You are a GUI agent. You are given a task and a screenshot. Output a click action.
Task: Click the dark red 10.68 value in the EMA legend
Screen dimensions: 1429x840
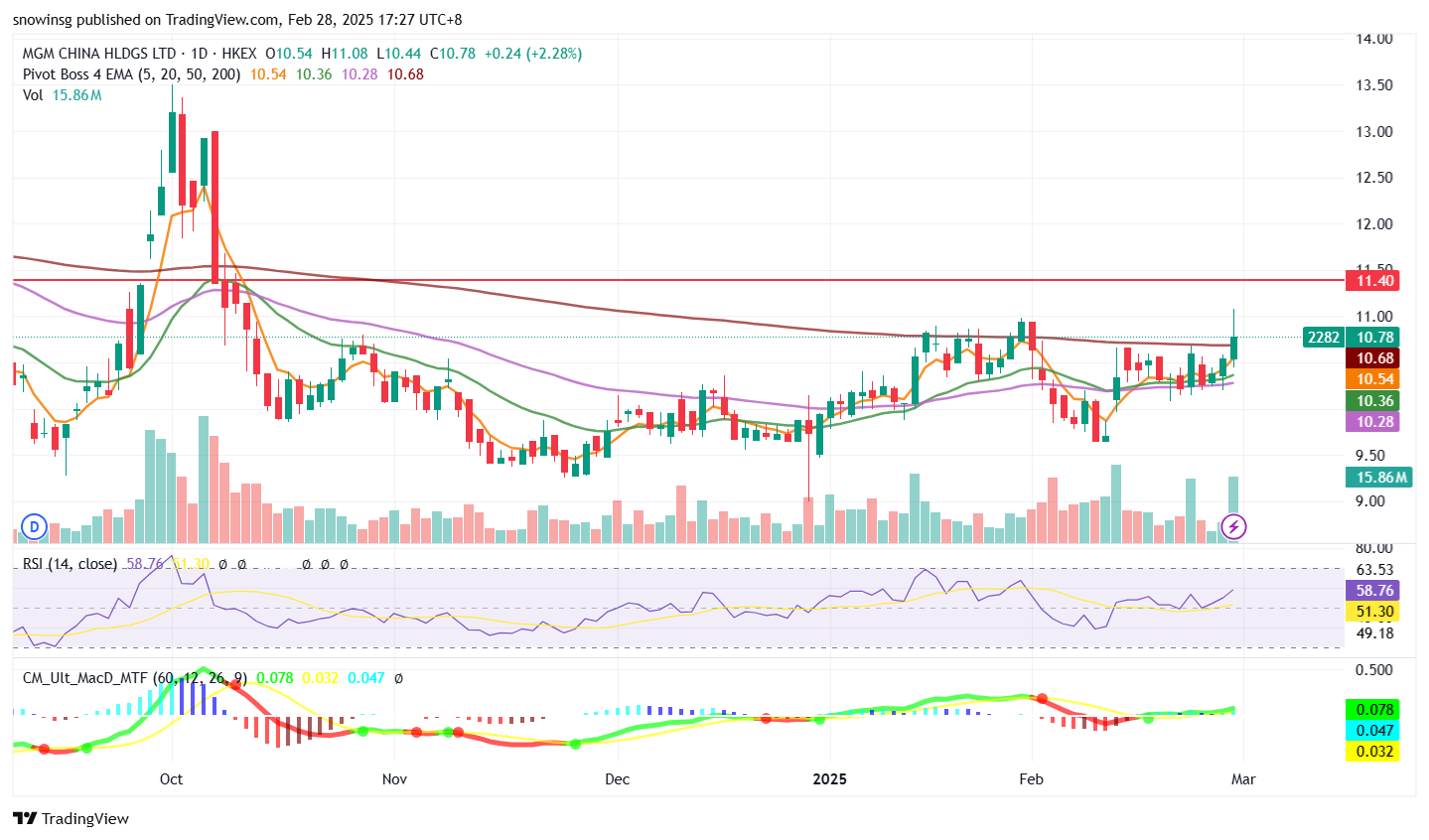405,74
